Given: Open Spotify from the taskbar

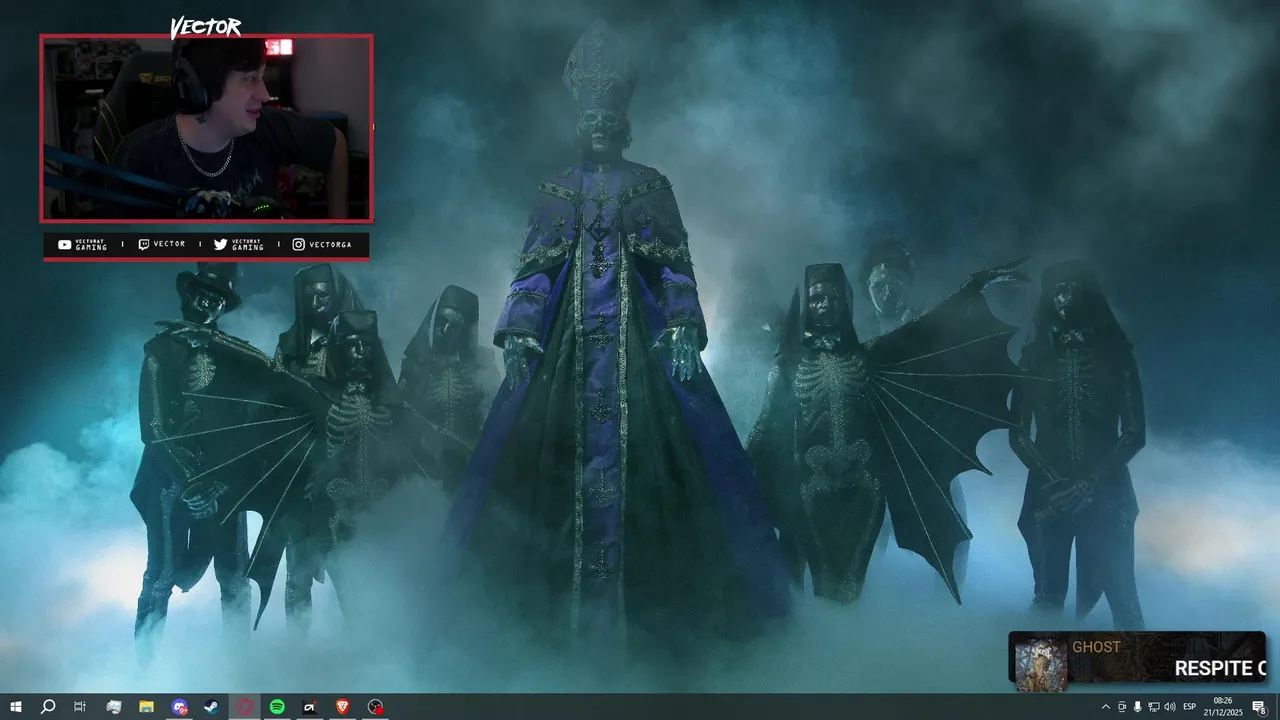Looking at the screenshot, I should [278, 707].
